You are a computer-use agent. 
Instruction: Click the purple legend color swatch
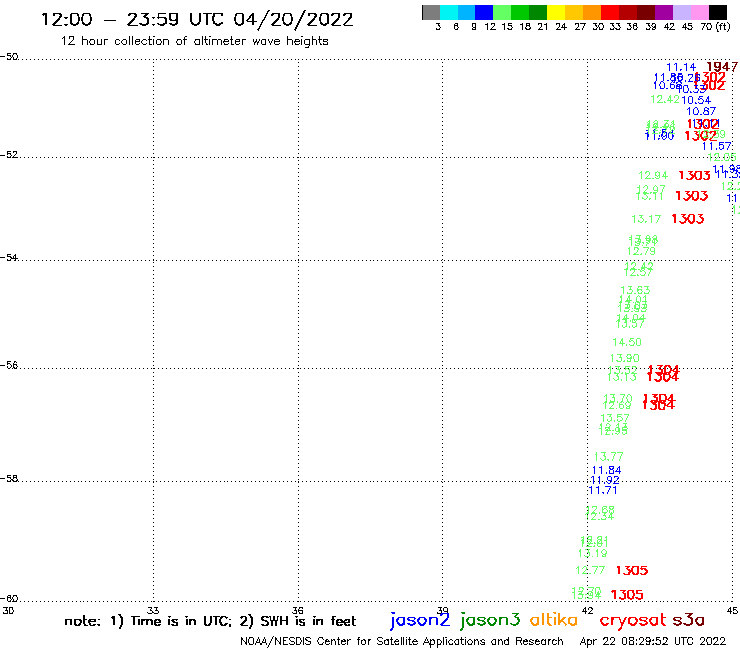664,12
